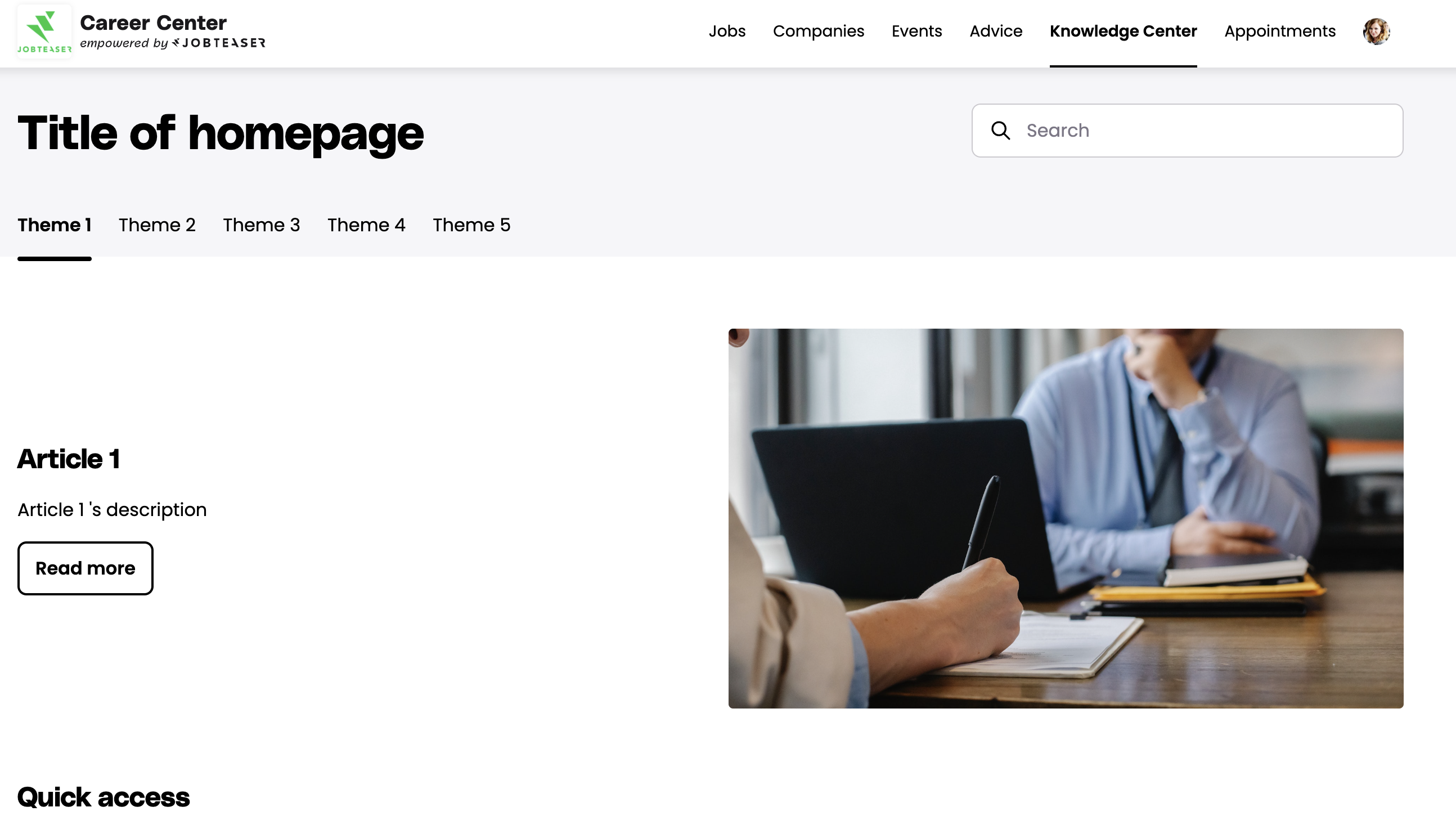Navigate to the Advice section
The height and width of the screenshot is (825, 1456).
coord(996,31)
